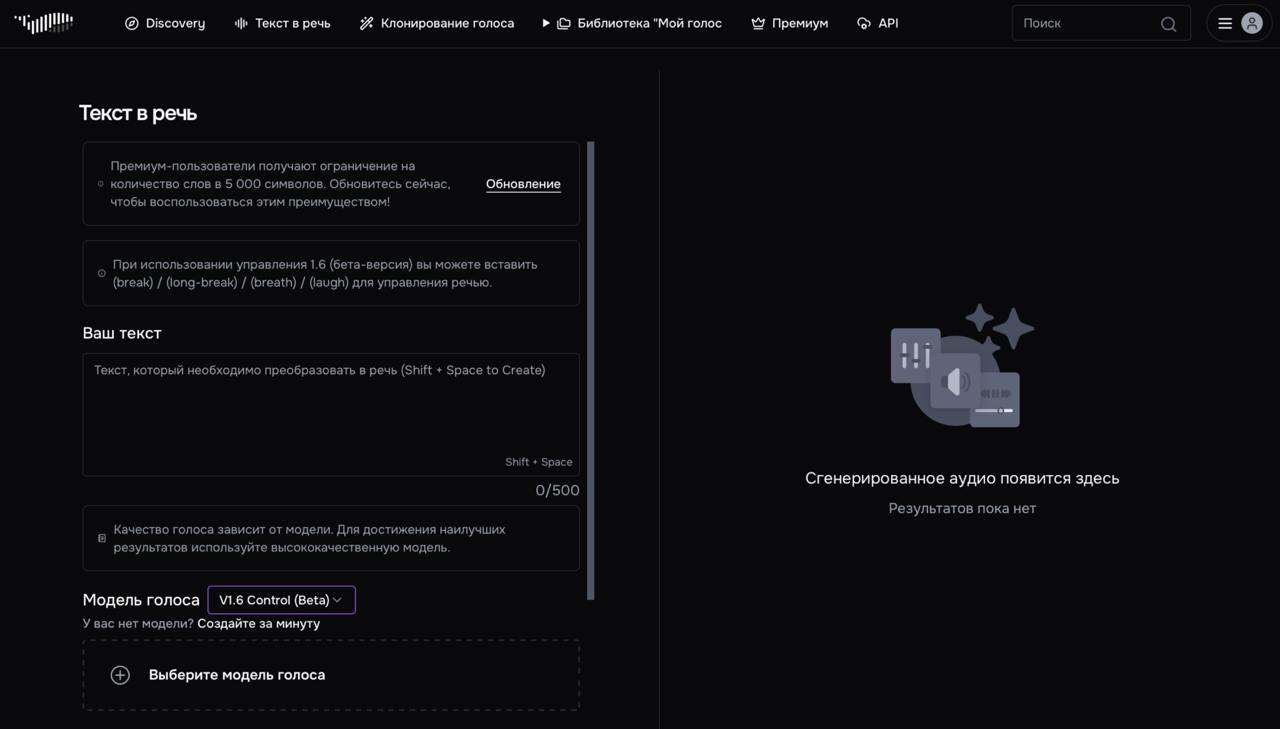Click Сгенерированное аудио появится здесь text

click(x=962, y=478)
